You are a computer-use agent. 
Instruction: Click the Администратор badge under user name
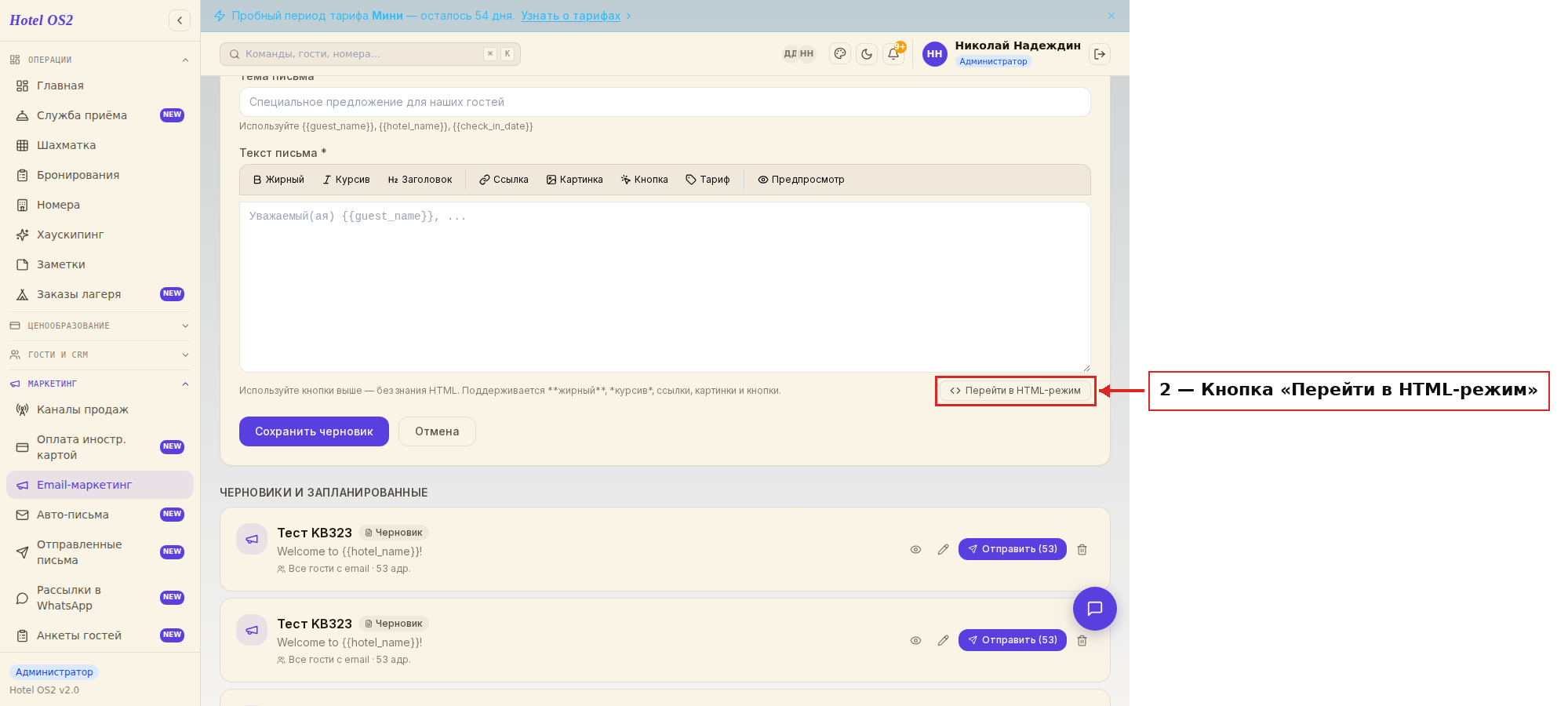[993, 61]
